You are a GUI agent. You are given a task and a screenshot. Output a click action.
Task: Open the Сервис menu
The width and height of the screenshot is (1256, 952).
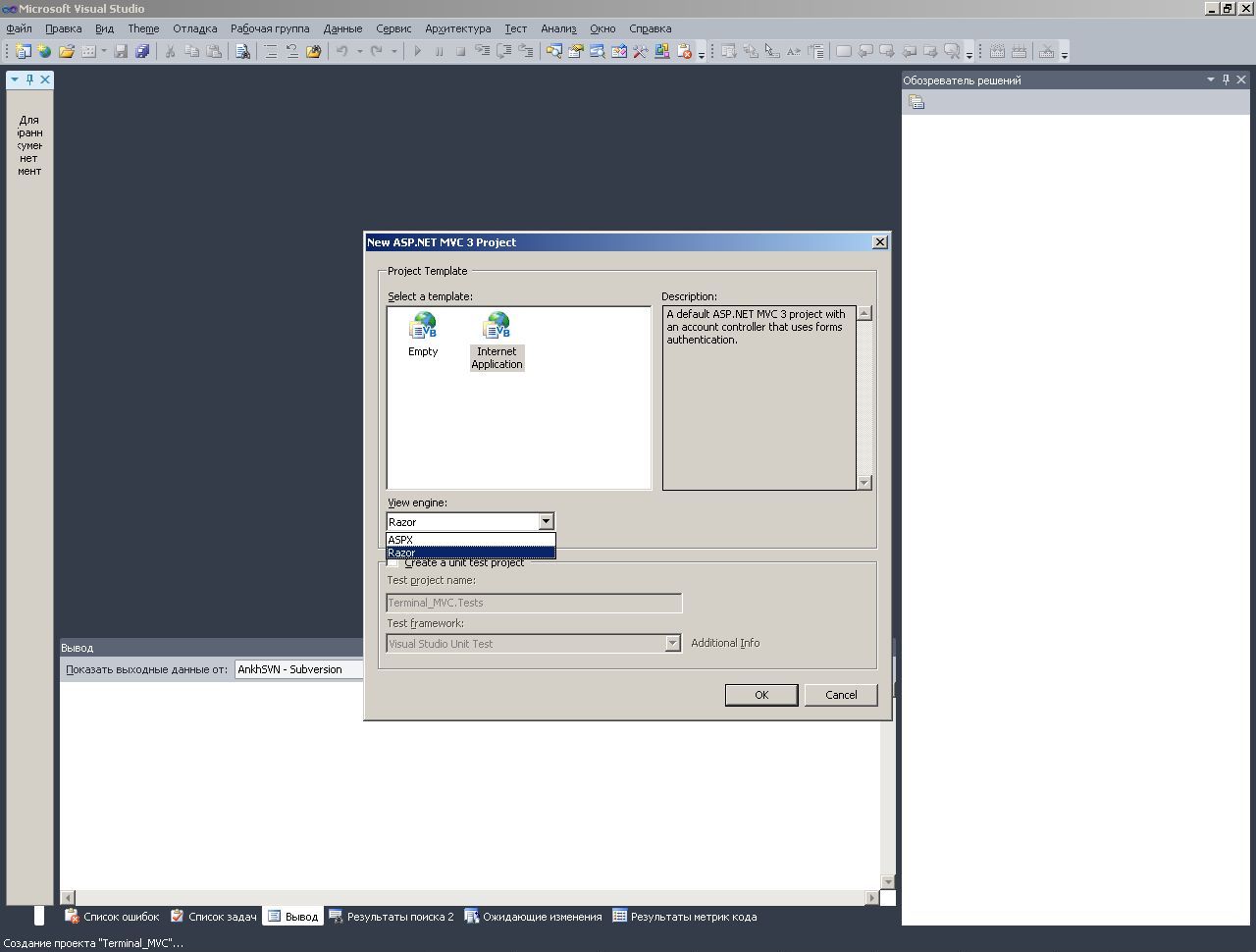[x=393, y=28]
